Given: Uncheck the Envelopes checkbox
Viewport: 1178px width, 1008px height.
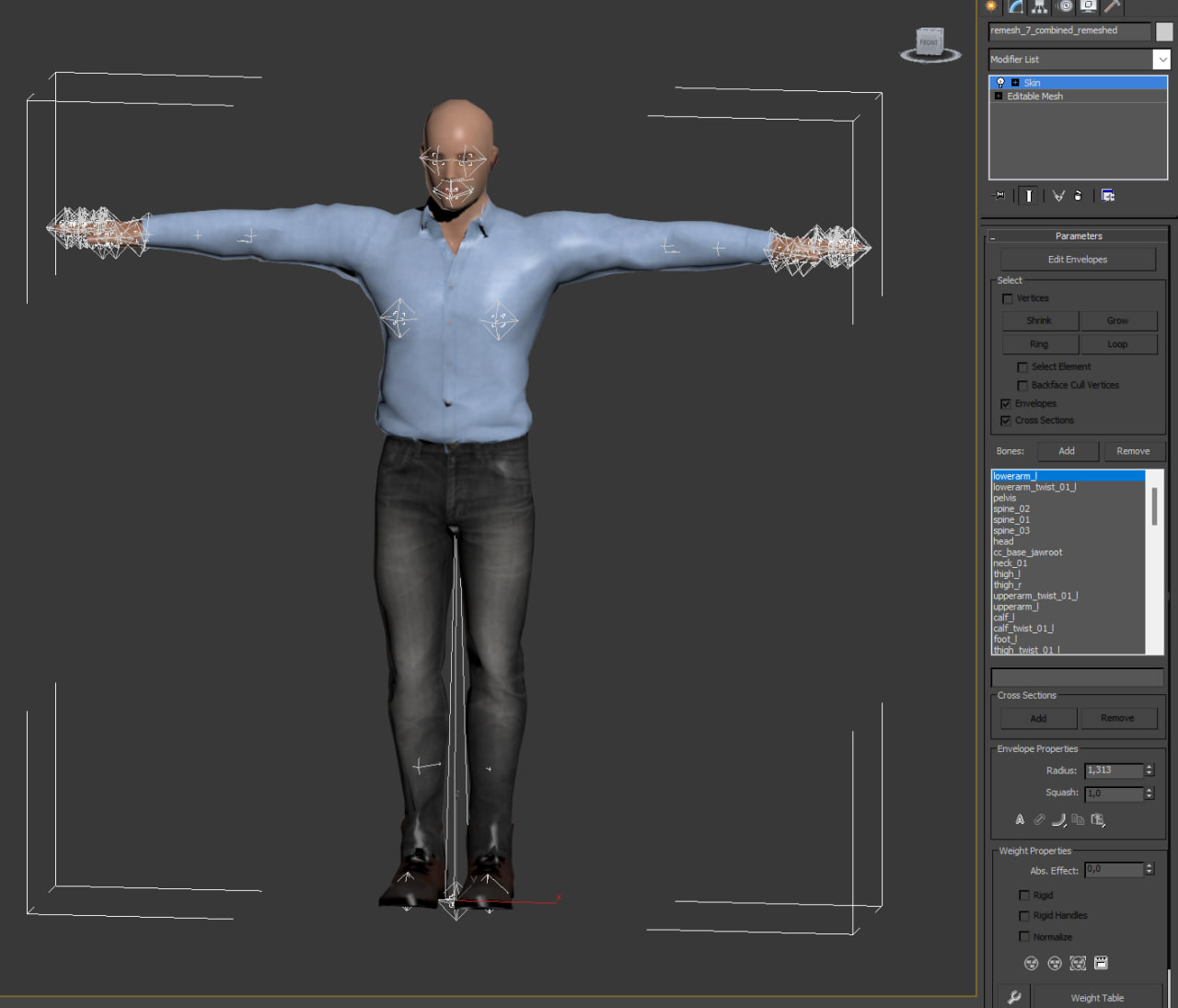Looking at the screenshot, I should (x=1006, y=404).
